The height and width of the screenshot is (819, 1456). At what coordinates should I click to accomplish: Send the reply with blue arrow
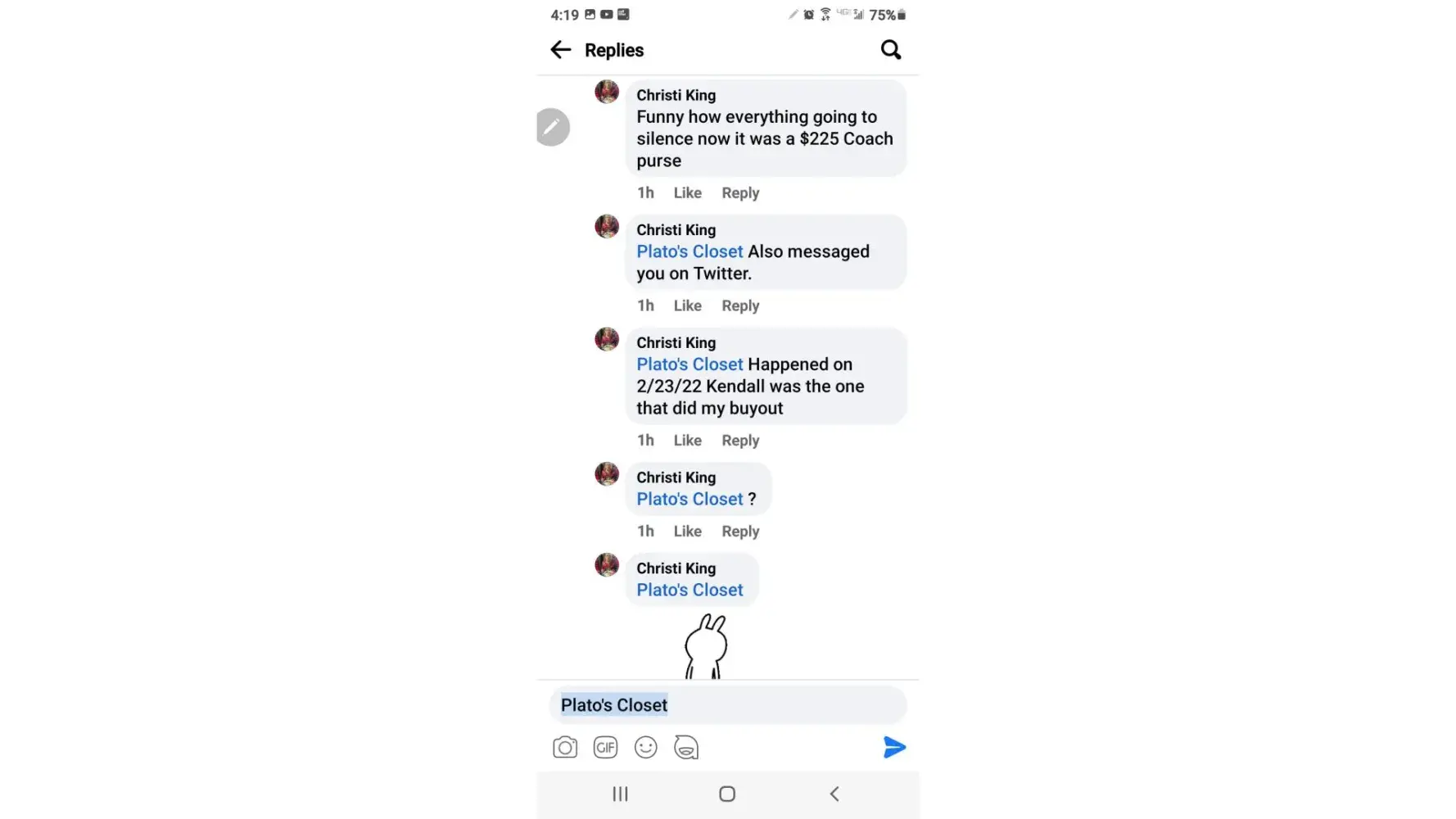tap(894, 747)
